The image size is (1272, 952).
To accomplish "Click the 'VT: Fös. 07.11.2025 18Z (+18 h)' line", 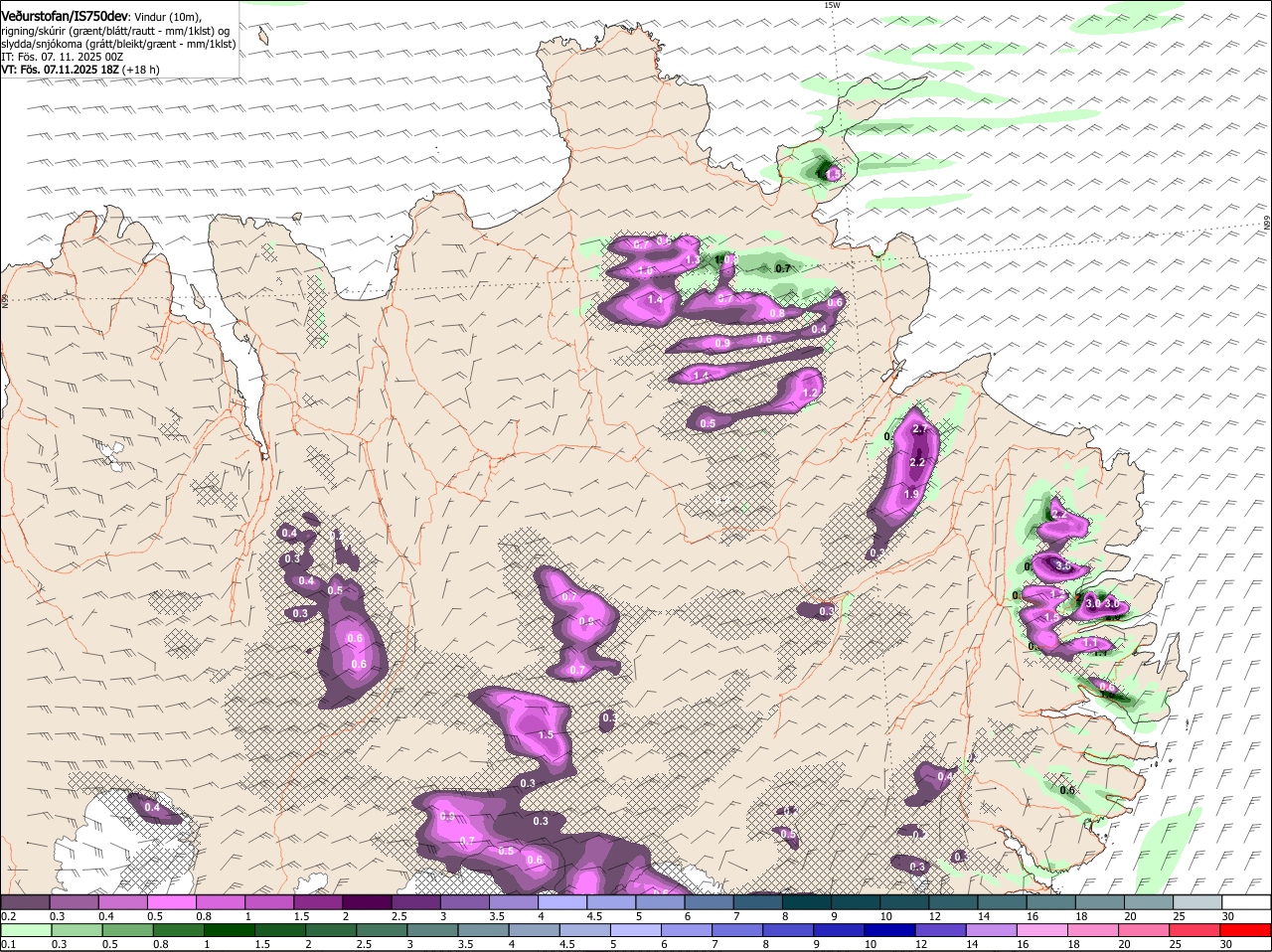I will tap(79, 70).
